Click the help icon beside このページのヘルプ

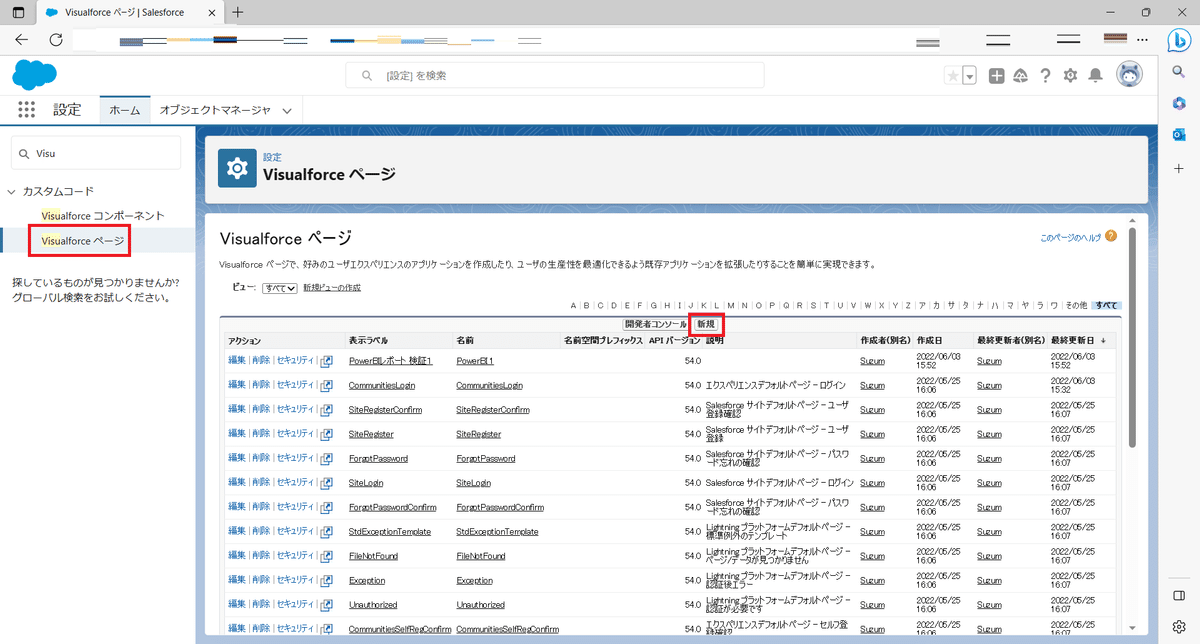click(x=1109, y=237)
